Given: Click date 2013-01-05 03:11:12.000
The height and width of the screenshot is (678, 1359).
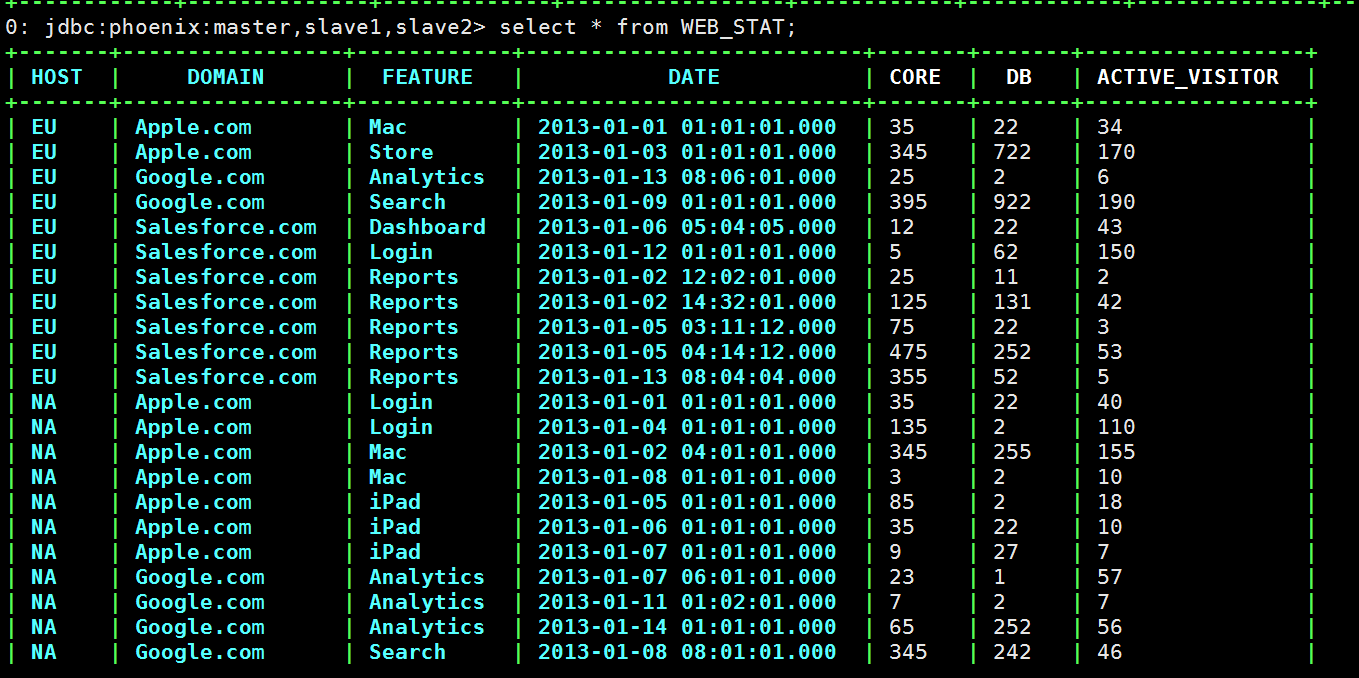Looking at the screenshot, I should click(x=687, y=327).
